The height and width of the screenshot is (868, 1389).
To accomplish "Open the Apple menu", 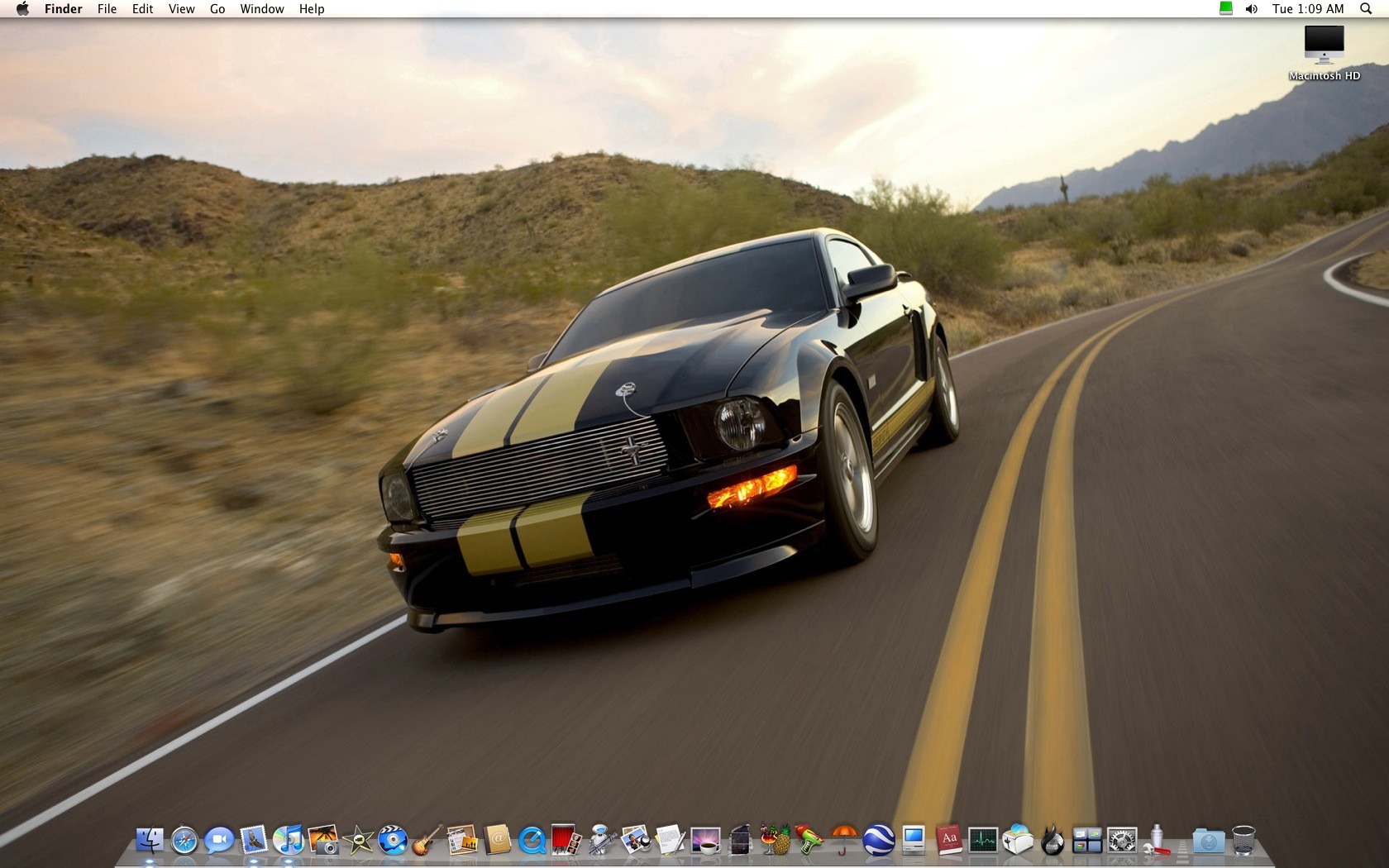I will (x=22, y=9).
